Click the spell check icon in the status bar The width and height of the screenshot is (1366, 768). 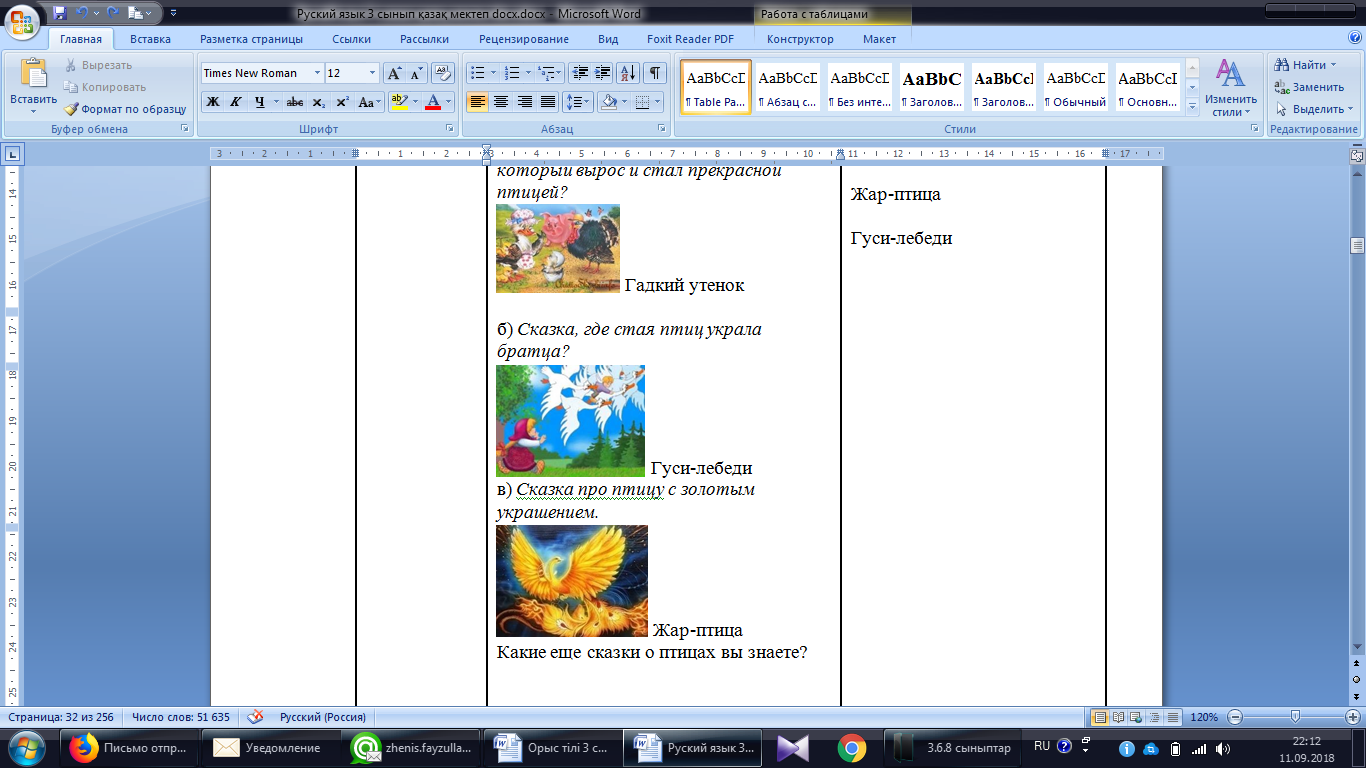coord(256,717)
